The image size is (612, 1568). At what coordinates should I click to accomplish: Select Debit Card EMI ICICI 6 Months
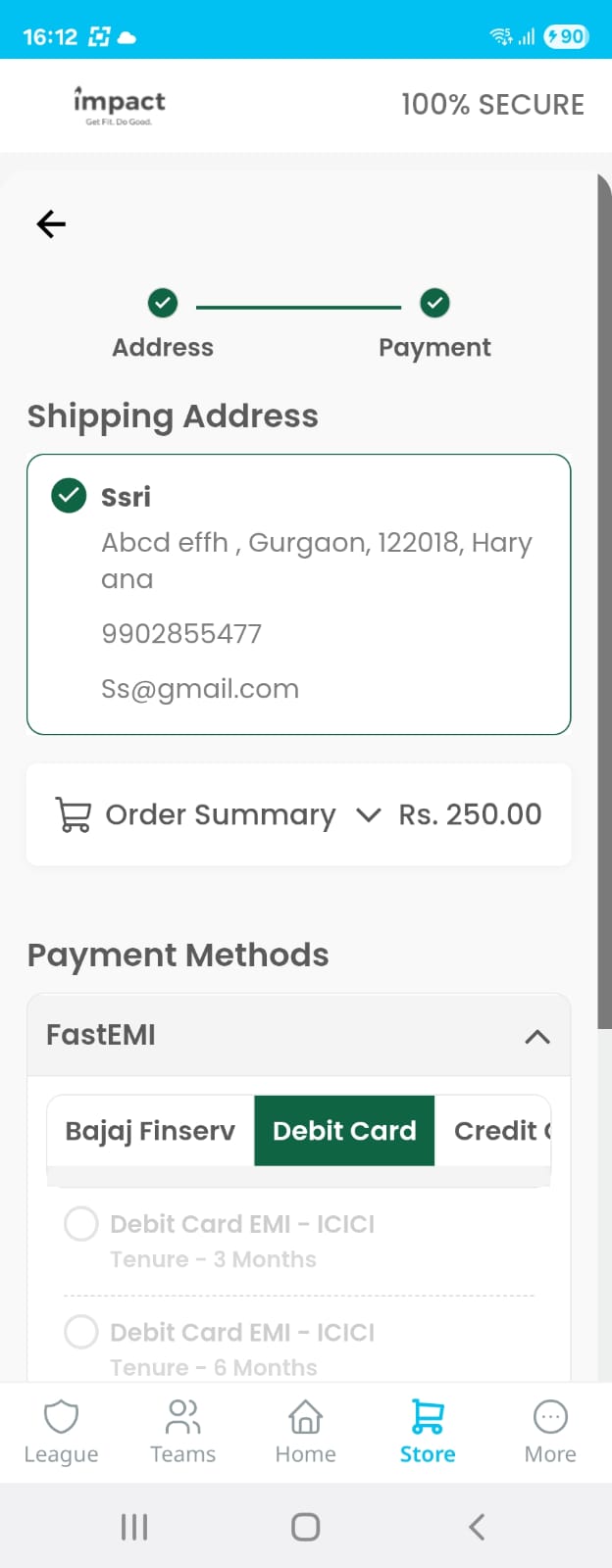click(81, 1332)
